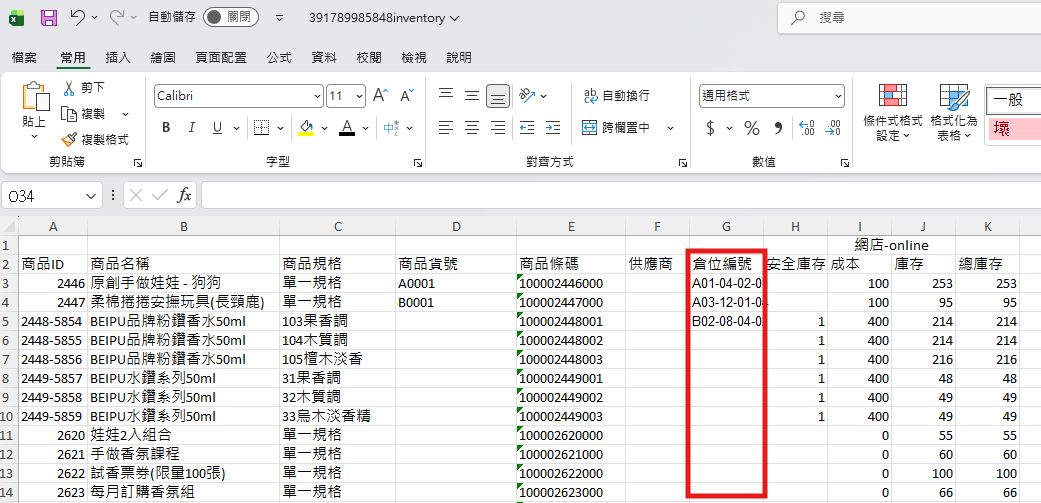The height and width of the screenshot is (503, 1041).
Task: Apply font color A icon
Action: (x=347, y=127)
